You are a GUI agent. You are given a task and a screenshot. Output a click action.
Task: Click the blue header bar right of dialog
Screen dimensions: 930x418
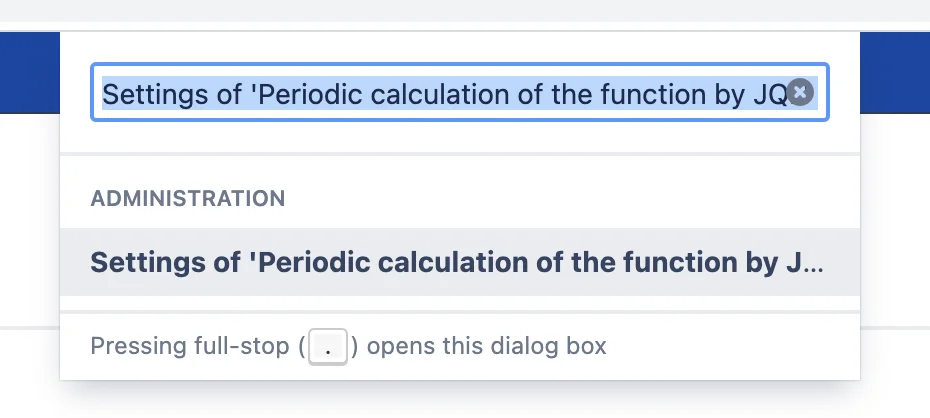point(895,72)
